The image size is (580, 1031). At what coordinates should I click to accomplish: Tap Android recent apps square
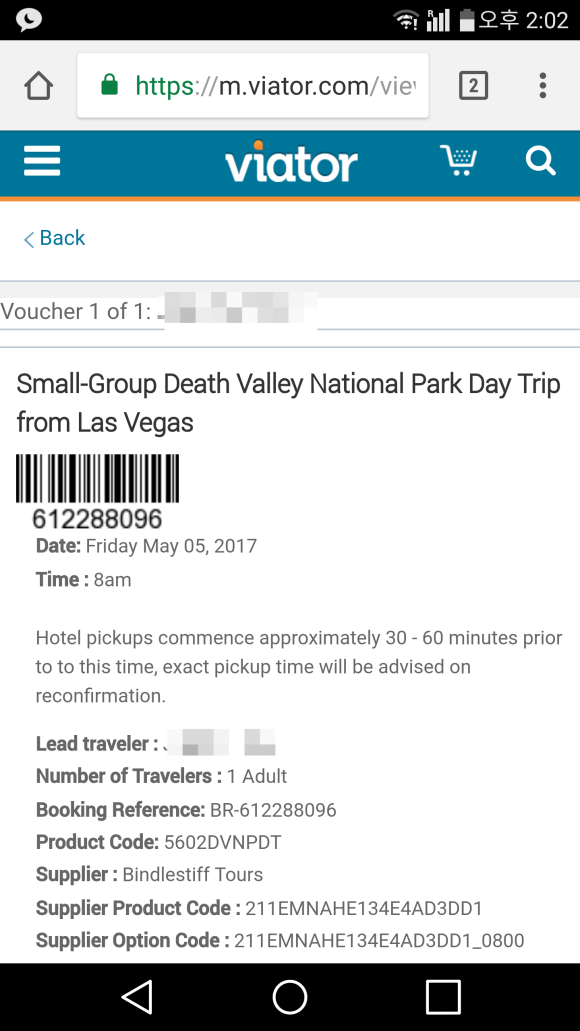click(443, 997)
